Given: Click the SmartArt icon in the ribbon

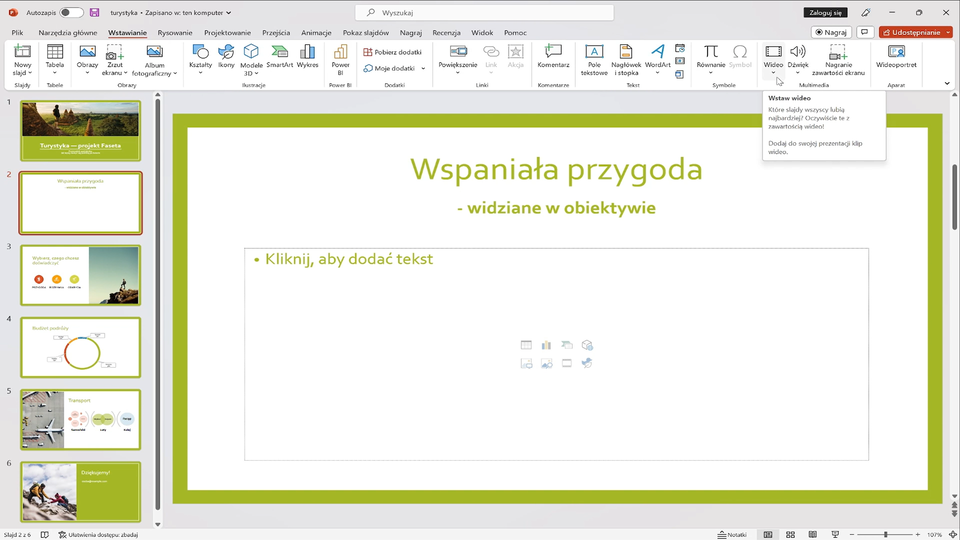Looking at the screenshot, I should pyautogui.click(x=279, y=56).
